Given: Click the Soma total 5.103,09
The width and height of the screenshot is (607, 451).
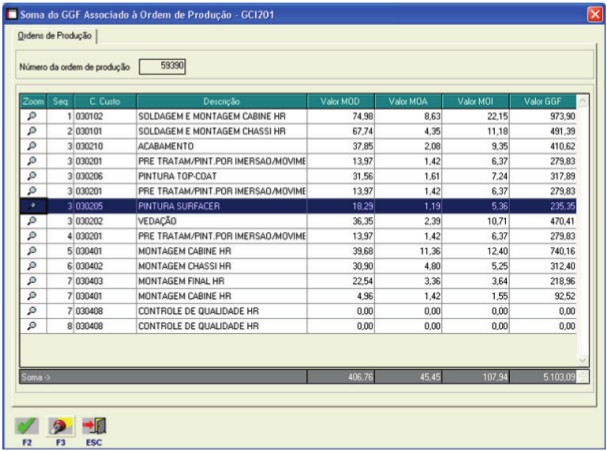Looking at the screenshot, I should pyautogui.click(x=543, y=377).
